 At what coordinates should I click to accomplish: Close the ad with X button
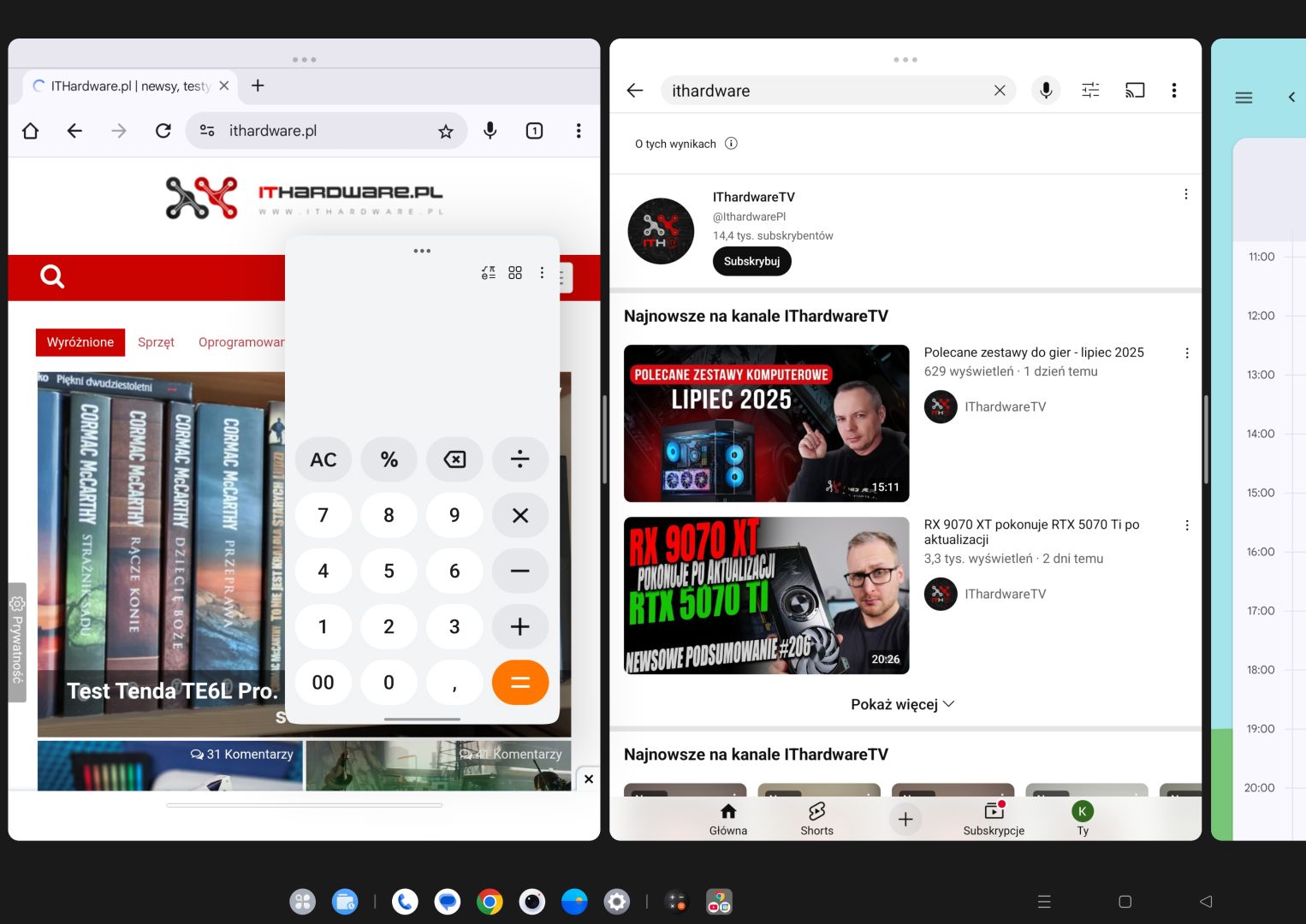pos(589,779)
